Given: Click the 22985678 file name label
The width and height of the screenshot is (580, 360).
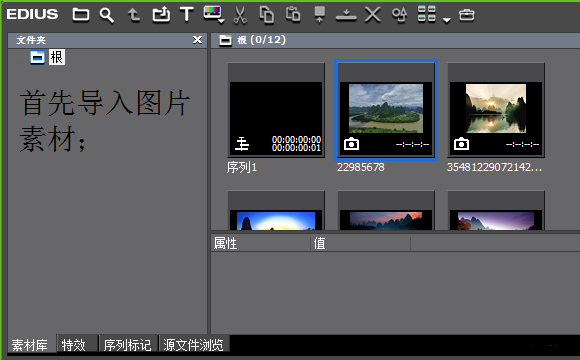Looking at the screenshot, I should point(361,167).
